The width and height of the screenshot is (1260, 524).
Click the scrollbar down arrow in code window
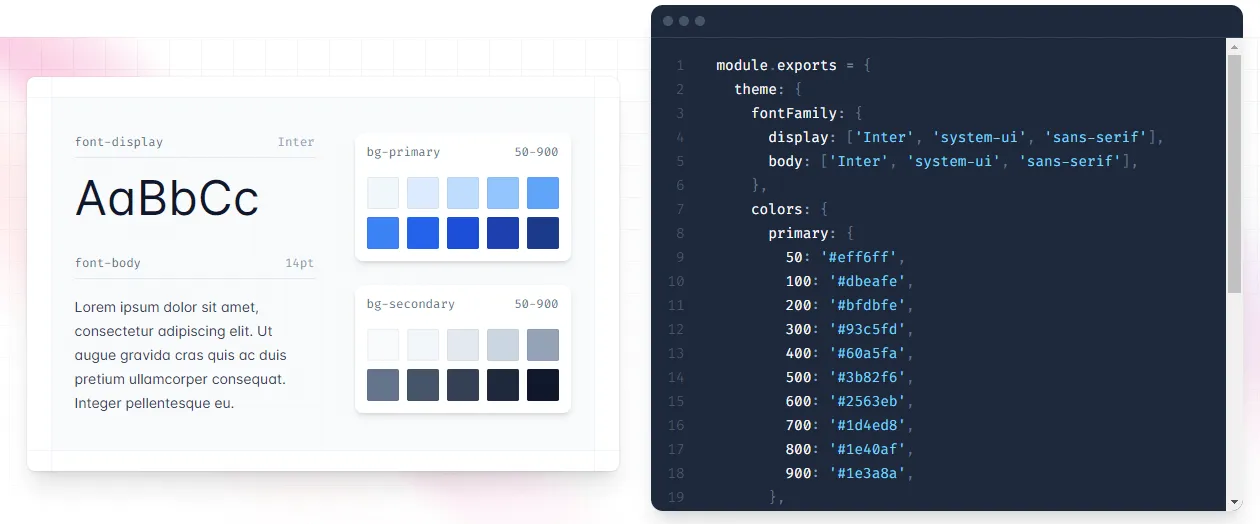pos(1234,502)
